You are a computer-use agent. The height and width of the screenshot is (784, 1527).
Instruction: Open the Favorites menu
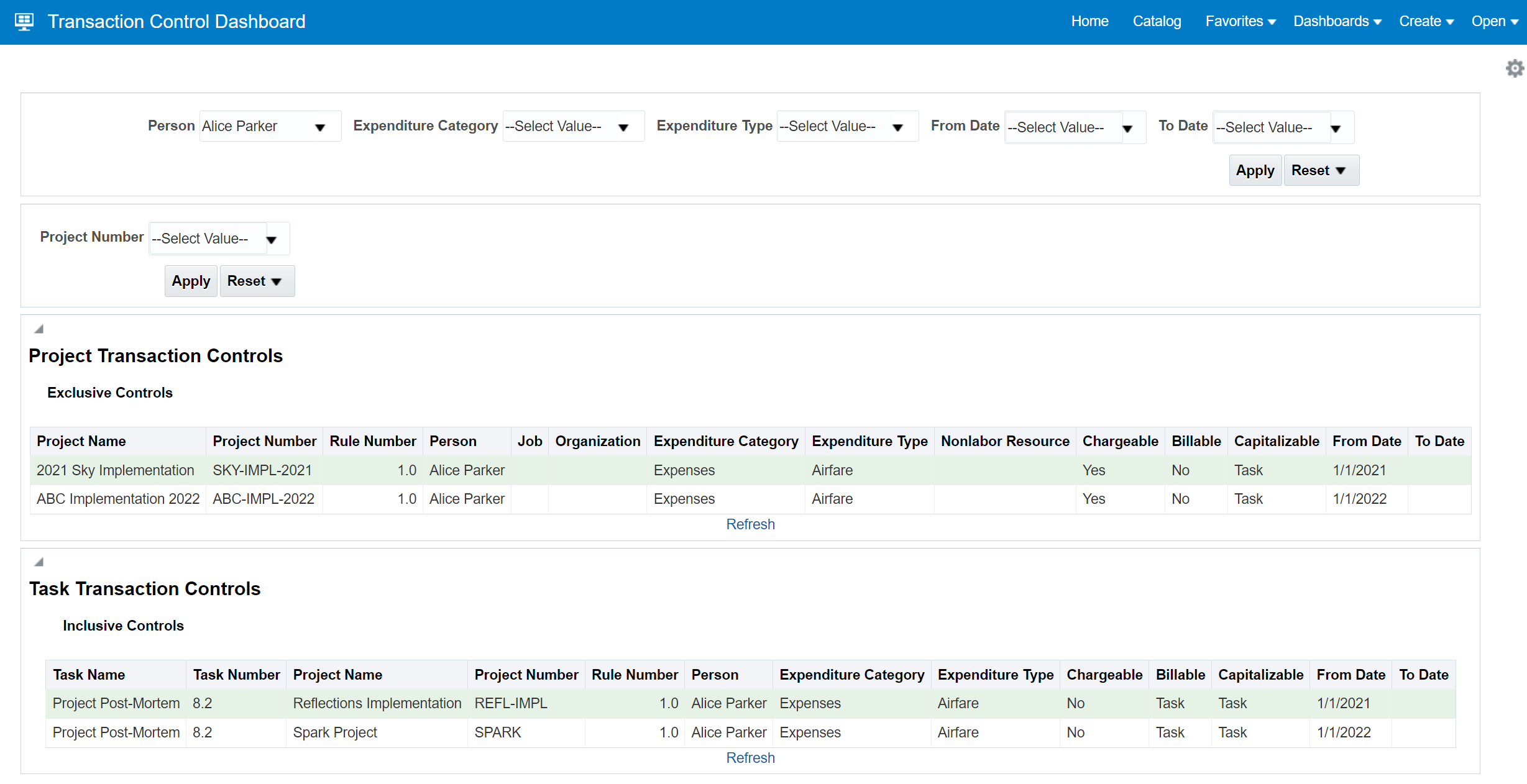coord(1240,22)
